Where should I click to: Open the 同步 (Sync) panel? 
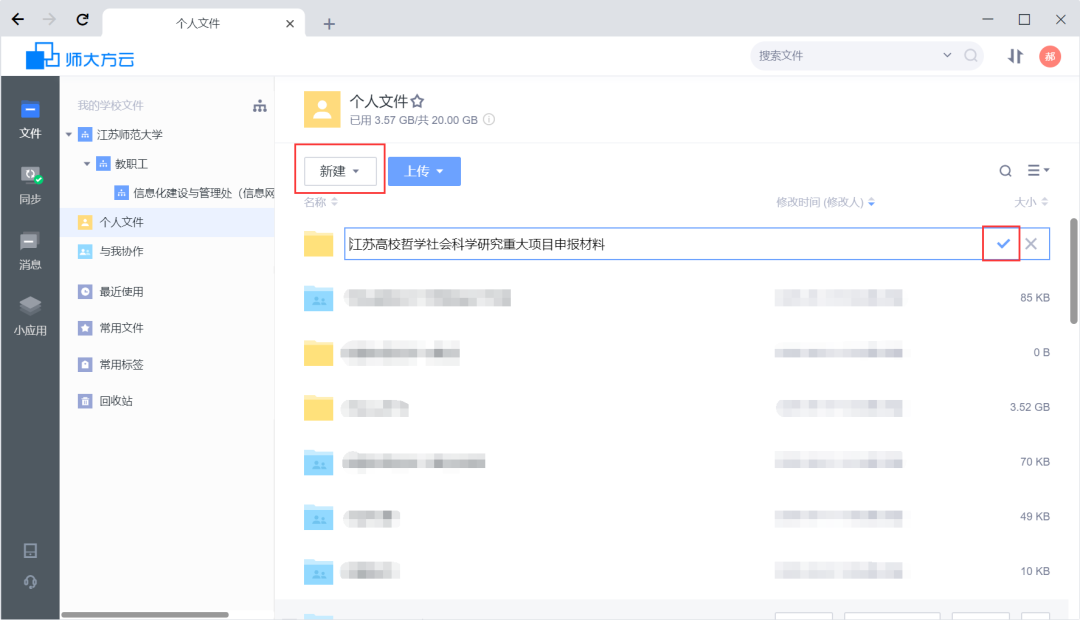(30, 183)
